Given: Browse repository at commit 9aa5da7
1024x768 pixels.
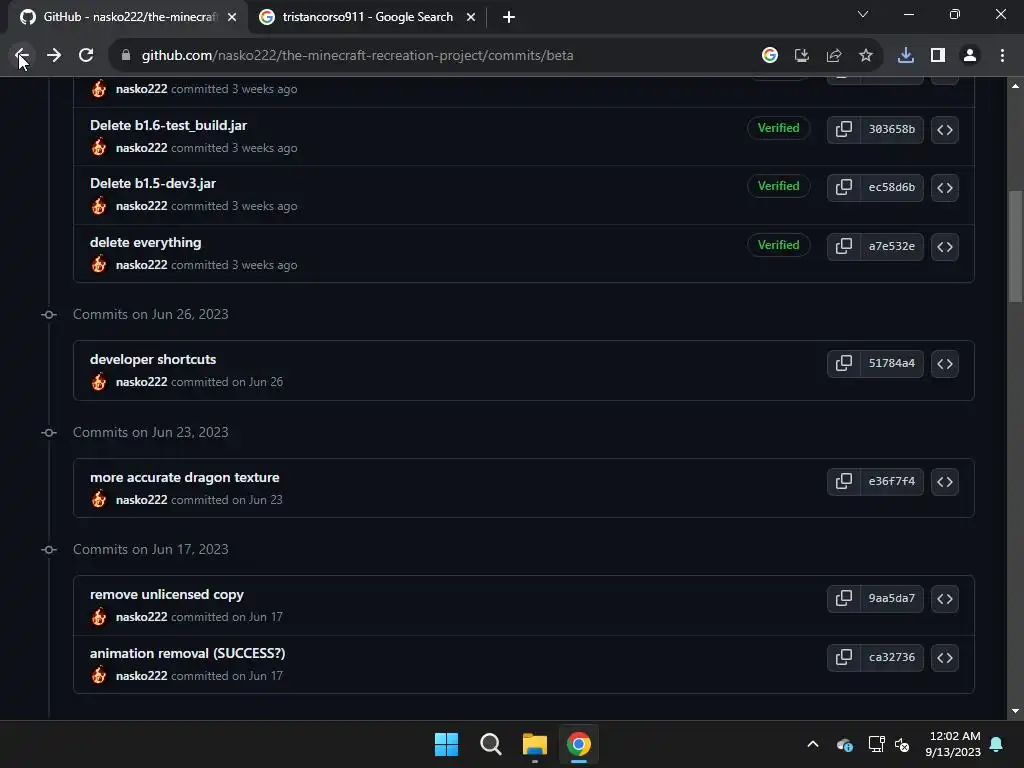Looking at the screenshot, I should click(944, 599).
